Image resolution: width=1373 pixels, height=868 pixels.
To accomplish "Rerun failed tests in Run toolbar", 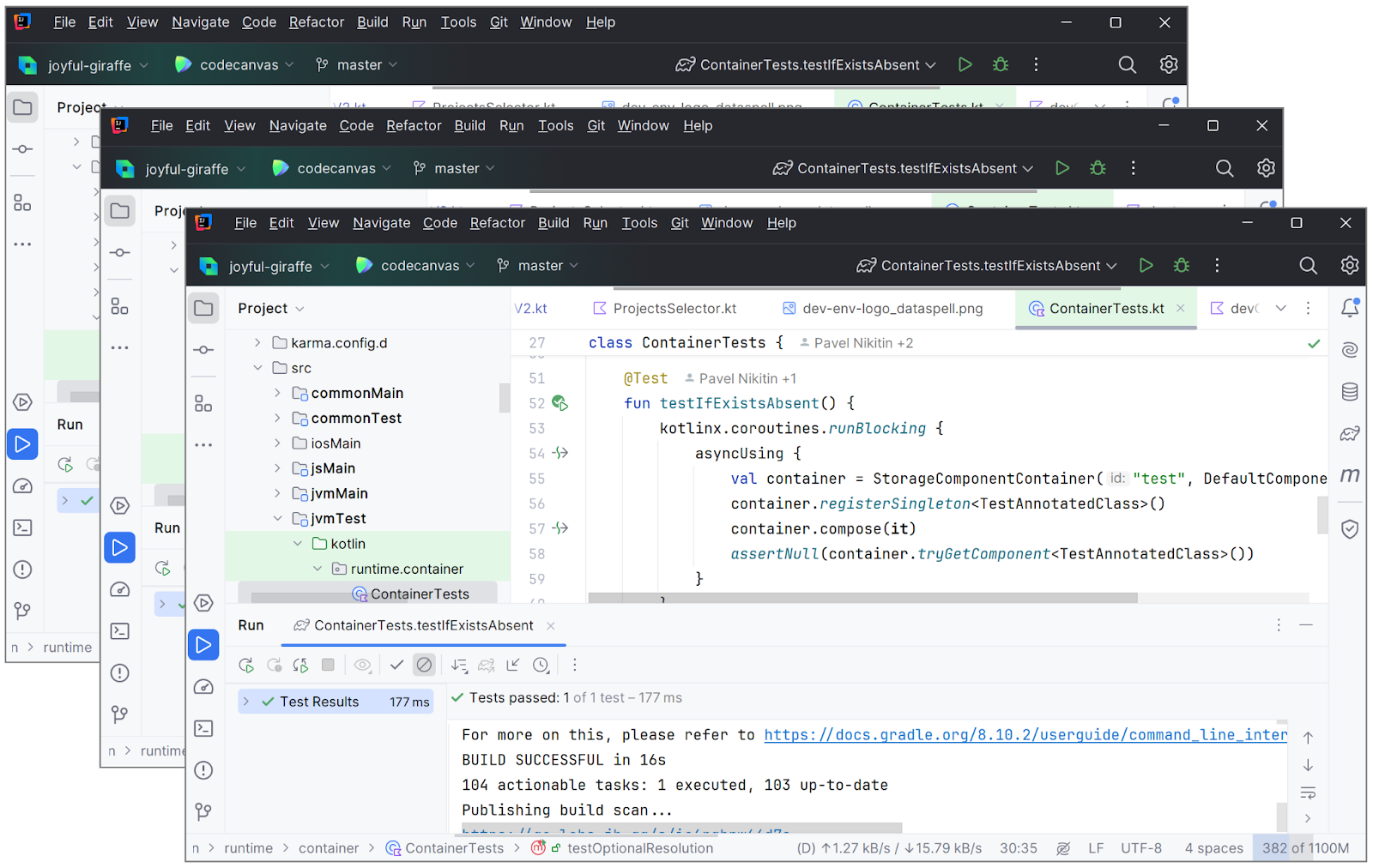I will click(275, 665).
